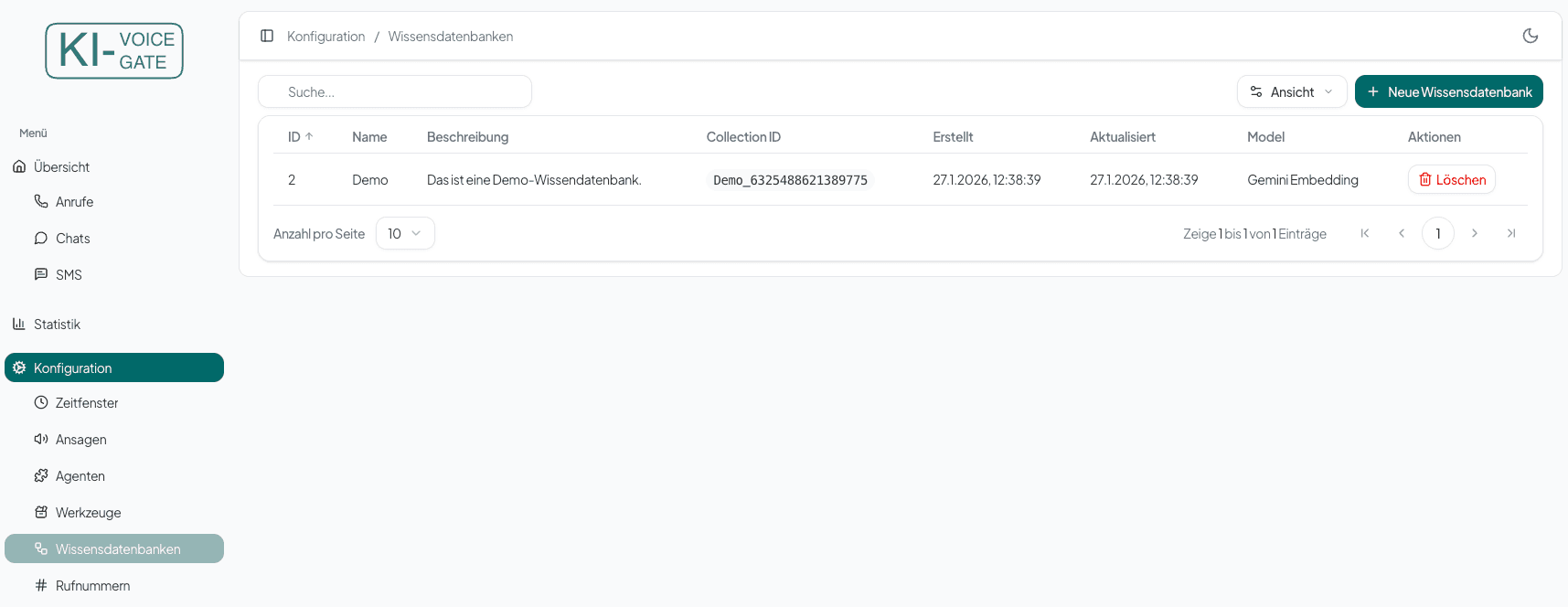
Task: Click the Erstellt column header
Action: point(953,136)
